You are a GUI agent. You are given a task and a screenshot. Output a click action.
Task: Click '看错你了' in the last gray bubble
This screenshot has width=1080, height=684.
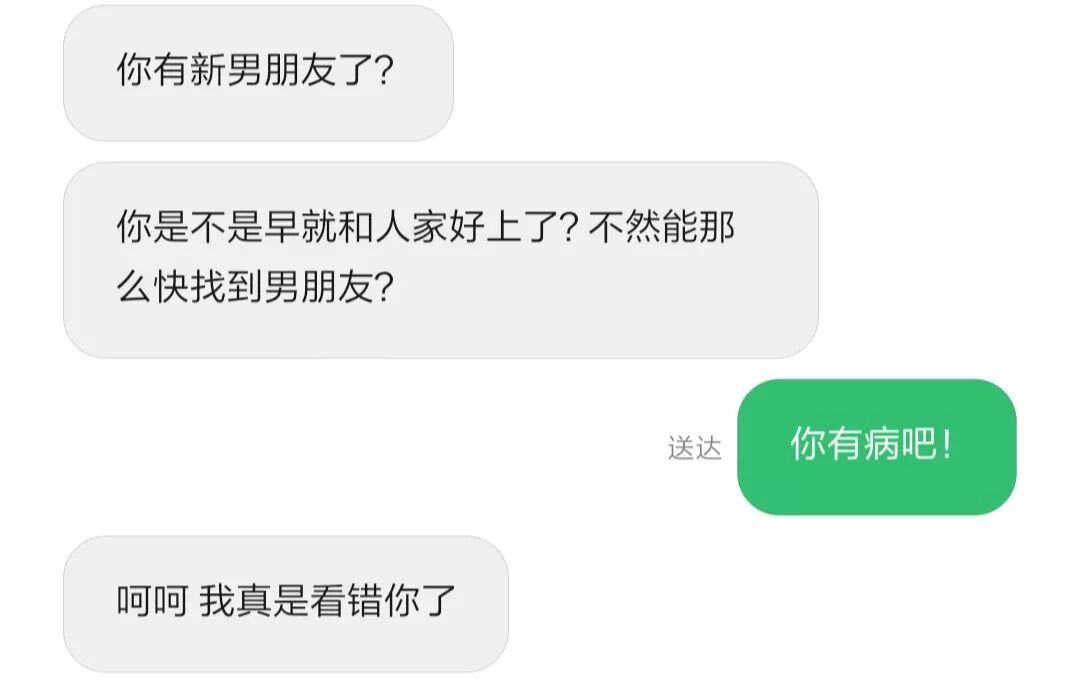[384, 601]
